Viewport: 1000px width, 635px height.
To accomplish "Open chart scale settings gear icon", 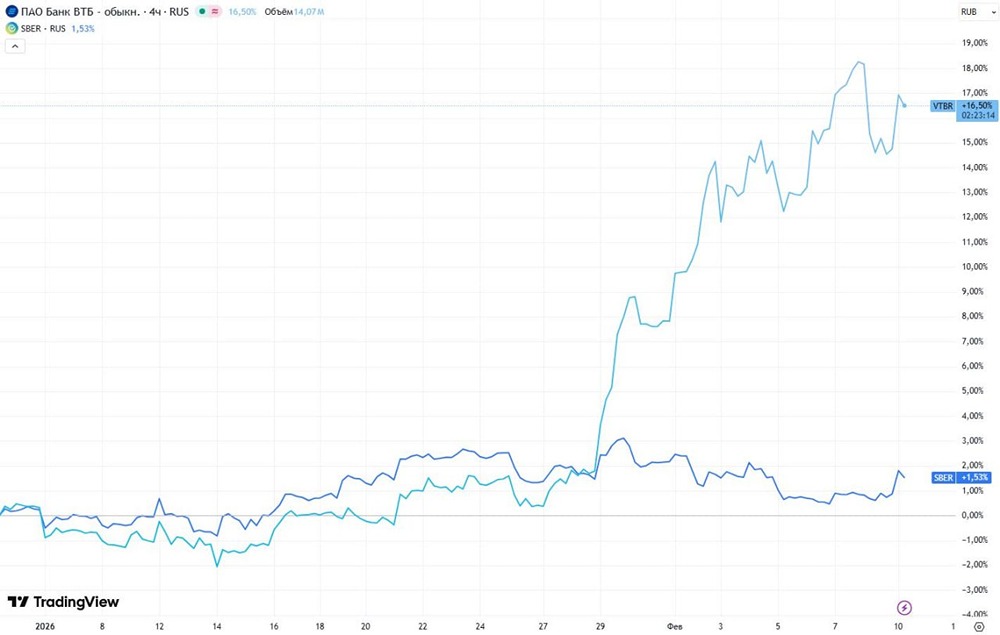I will point(979,627).
